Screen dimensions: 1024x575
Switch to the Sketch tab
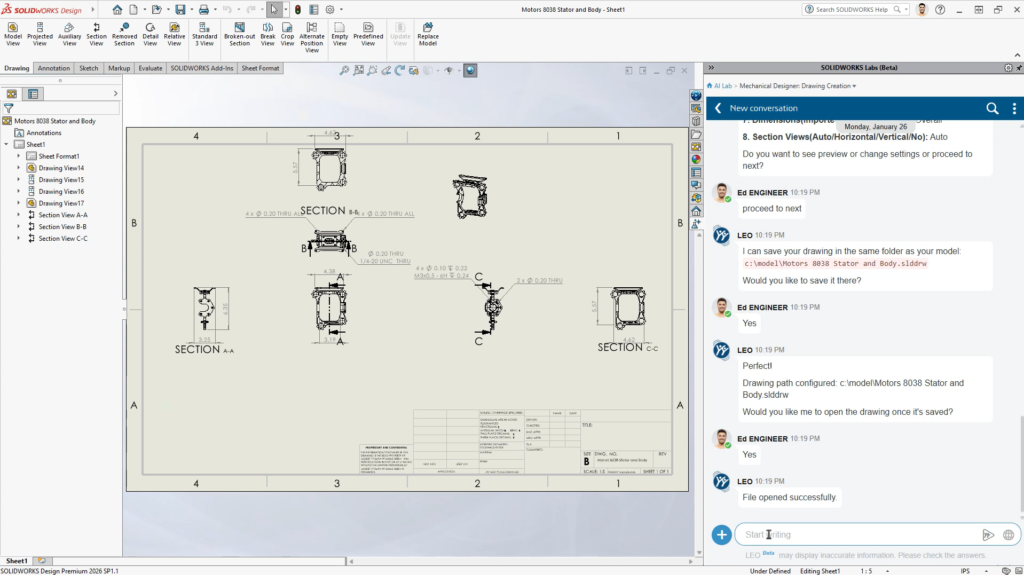pyautogui.click(x=88, y=68)
